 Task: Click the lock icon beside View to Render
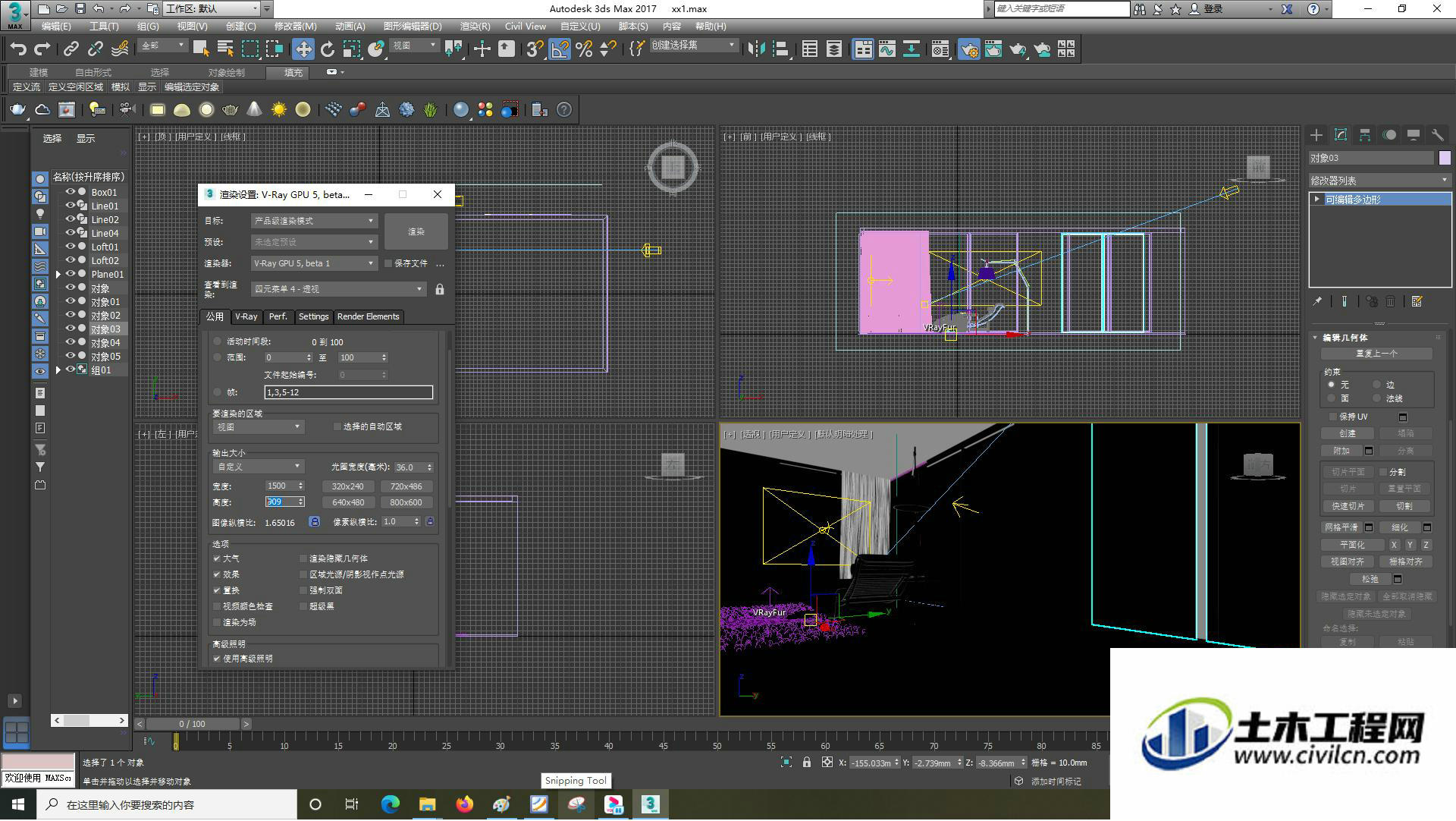[440, 290]
